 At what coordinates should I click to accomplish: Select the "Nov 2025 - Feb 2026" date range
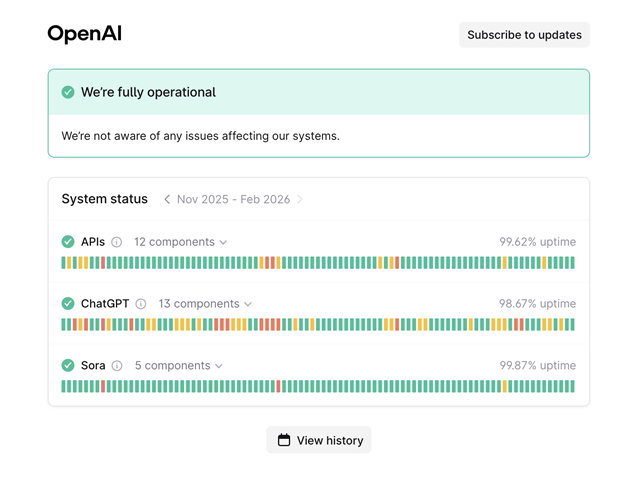[x=233, y=199]
